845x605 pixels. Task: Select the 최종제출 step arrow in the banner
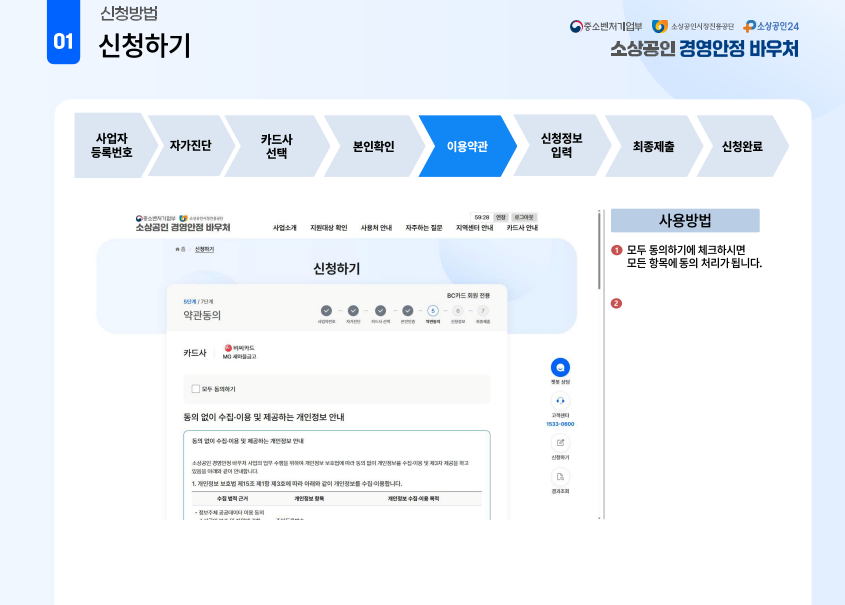tap(654, 146)
